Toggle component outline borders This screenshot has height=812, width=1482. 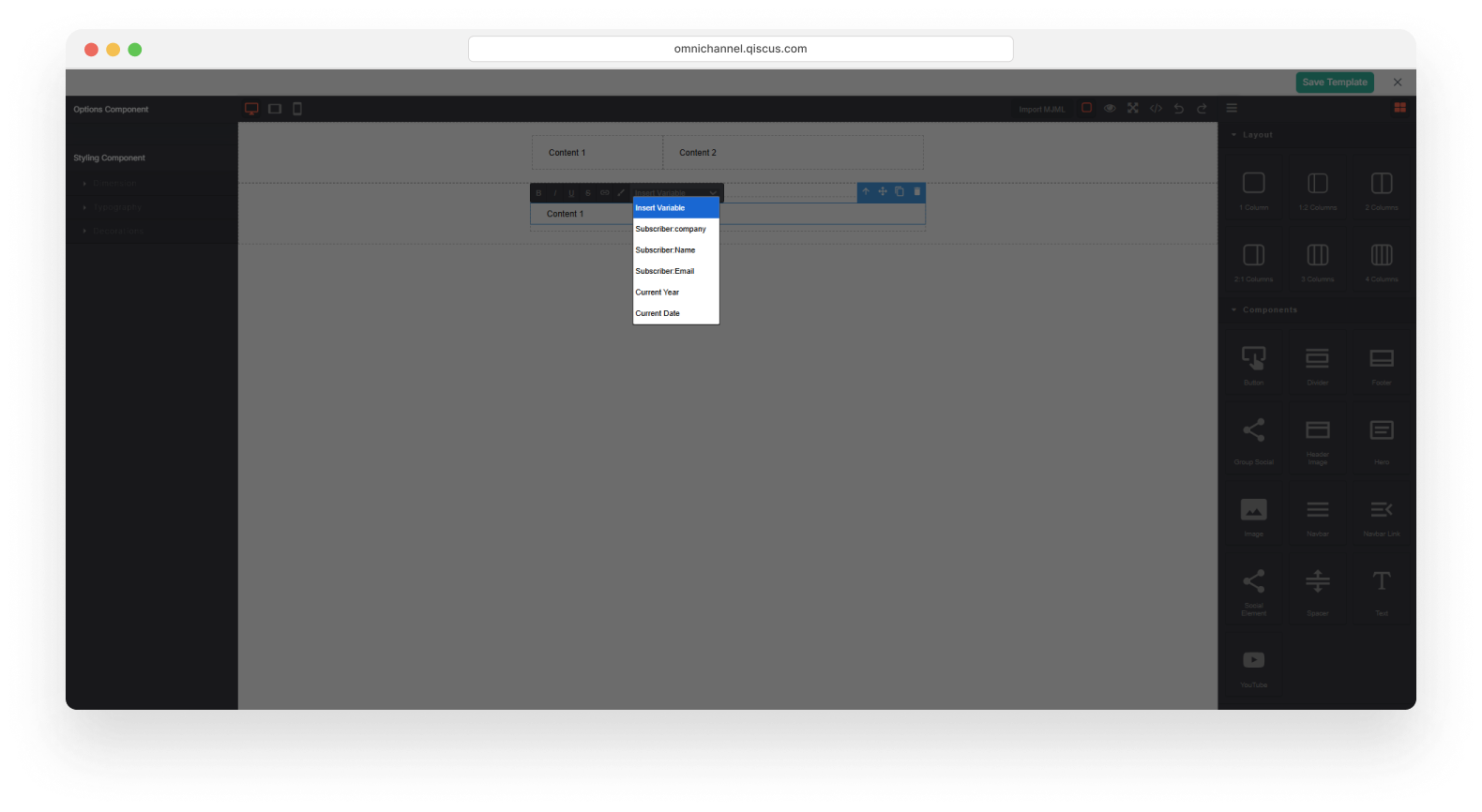[1086, 108]
